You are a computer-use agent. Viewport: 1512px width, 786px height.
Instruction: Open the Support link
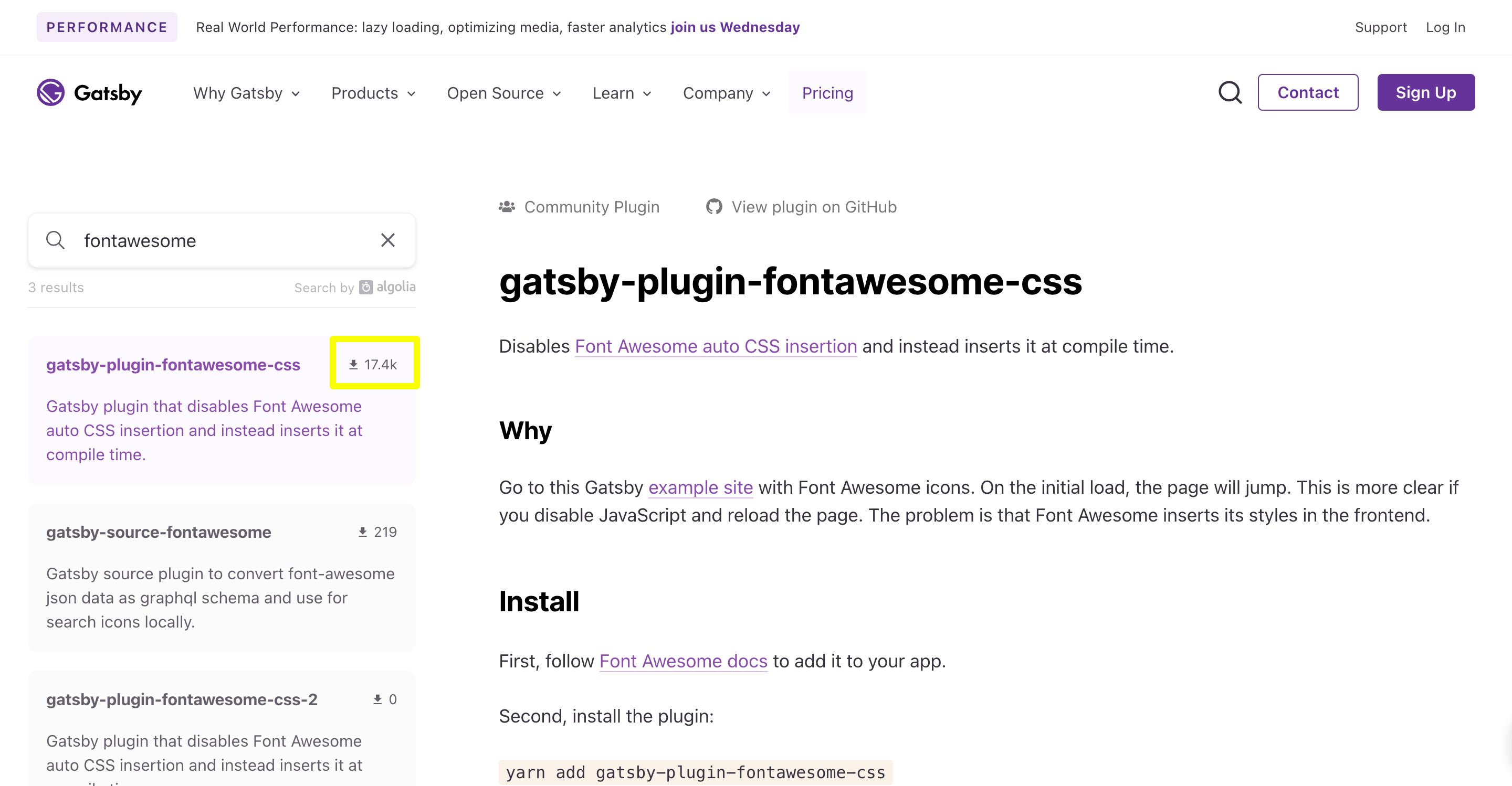coord(1381,28)
